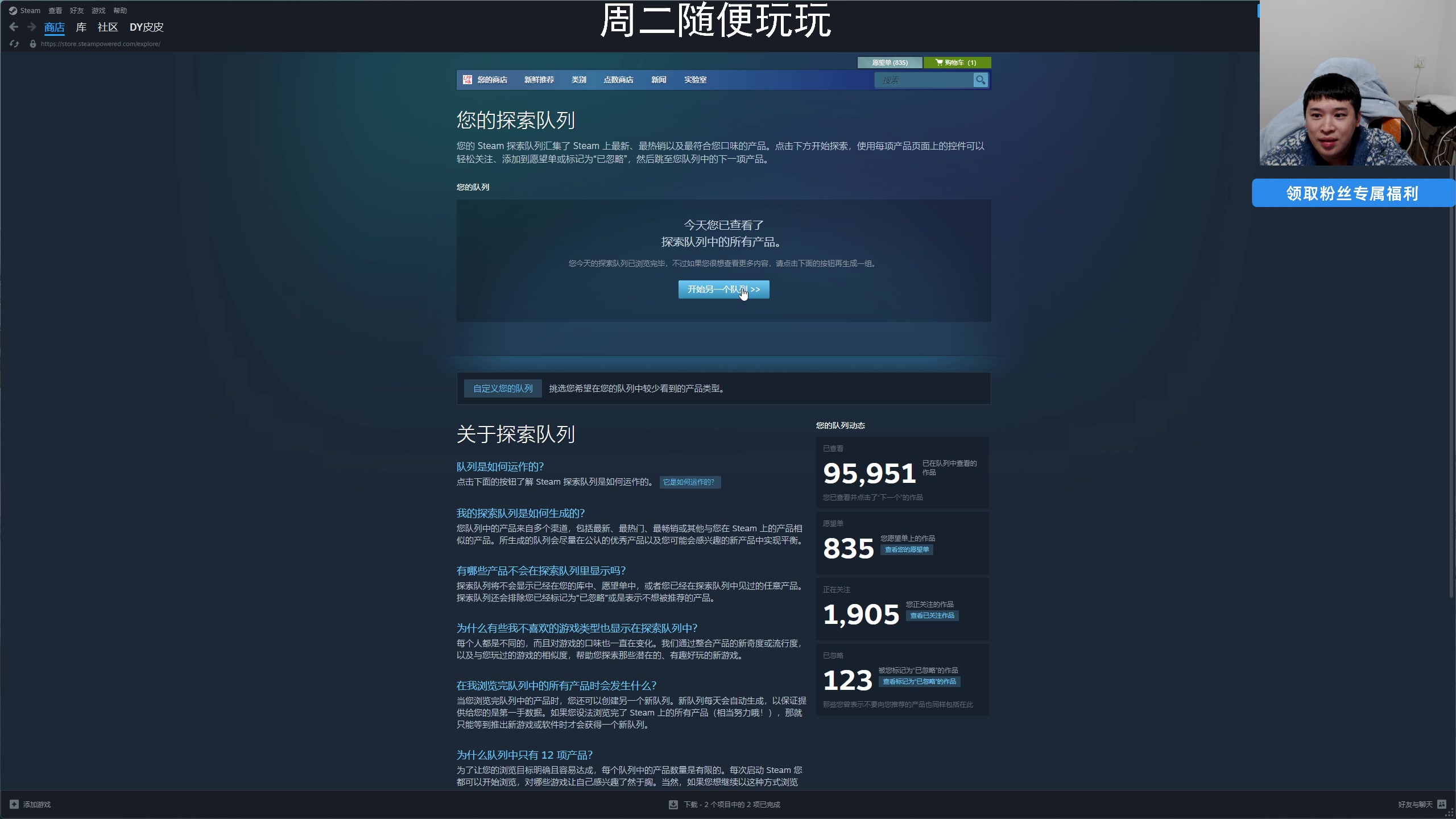
Task: Focus the store search field
Action: pos(924,80)
